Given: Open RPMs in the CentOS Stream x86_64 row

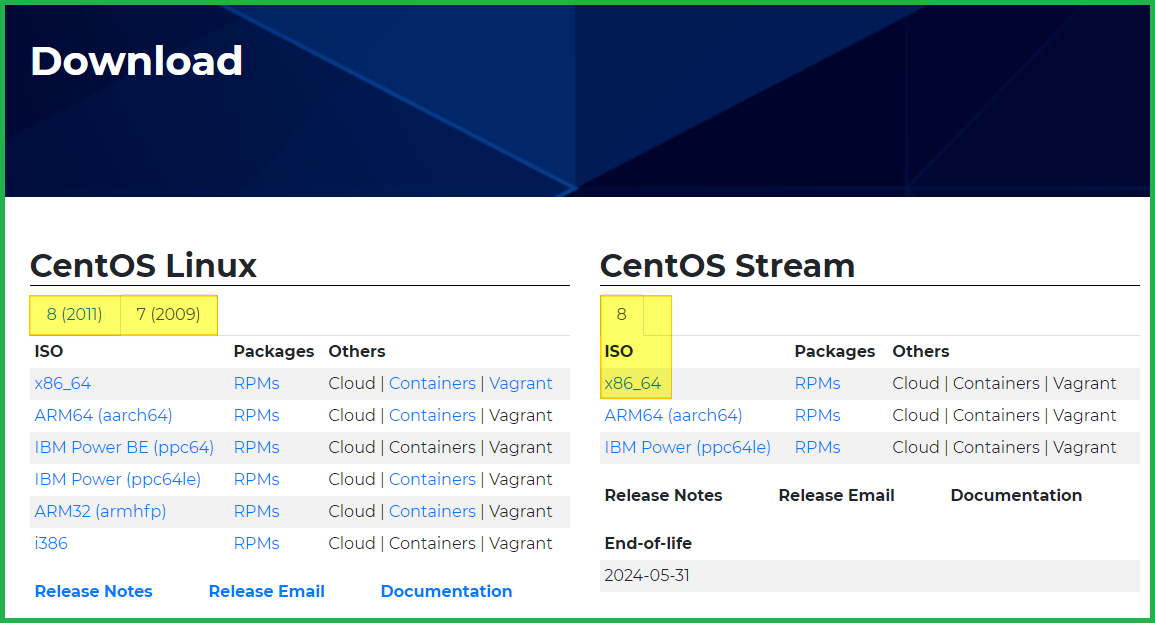Looking at the screenshot, I should (818, 384).
